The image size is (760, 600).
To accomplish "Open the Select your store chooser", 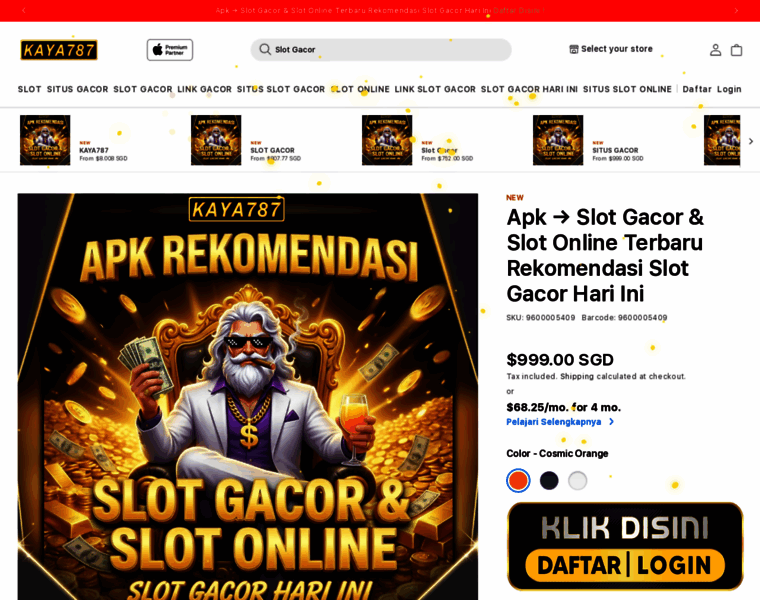I will click(611, 49).
